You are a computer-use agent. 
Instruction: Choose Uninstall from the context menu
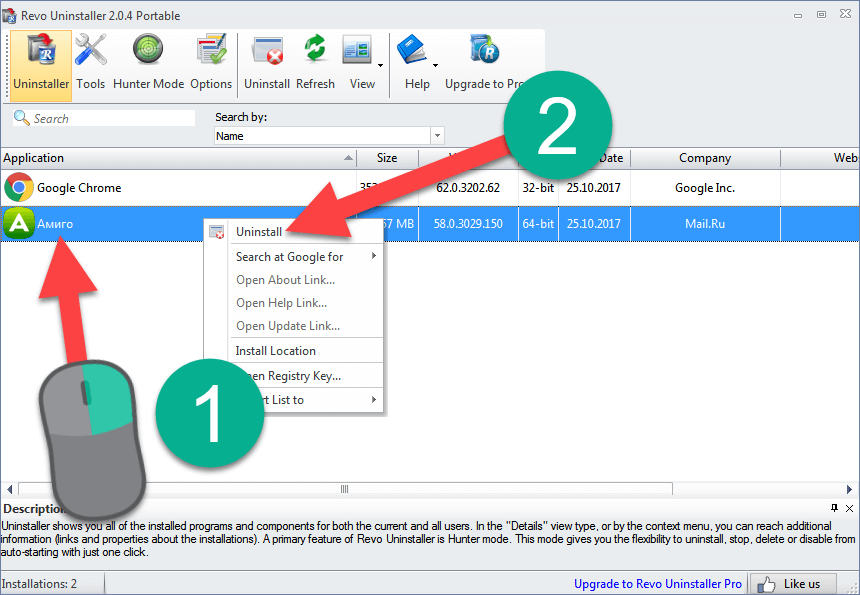[x=259, y=232]
